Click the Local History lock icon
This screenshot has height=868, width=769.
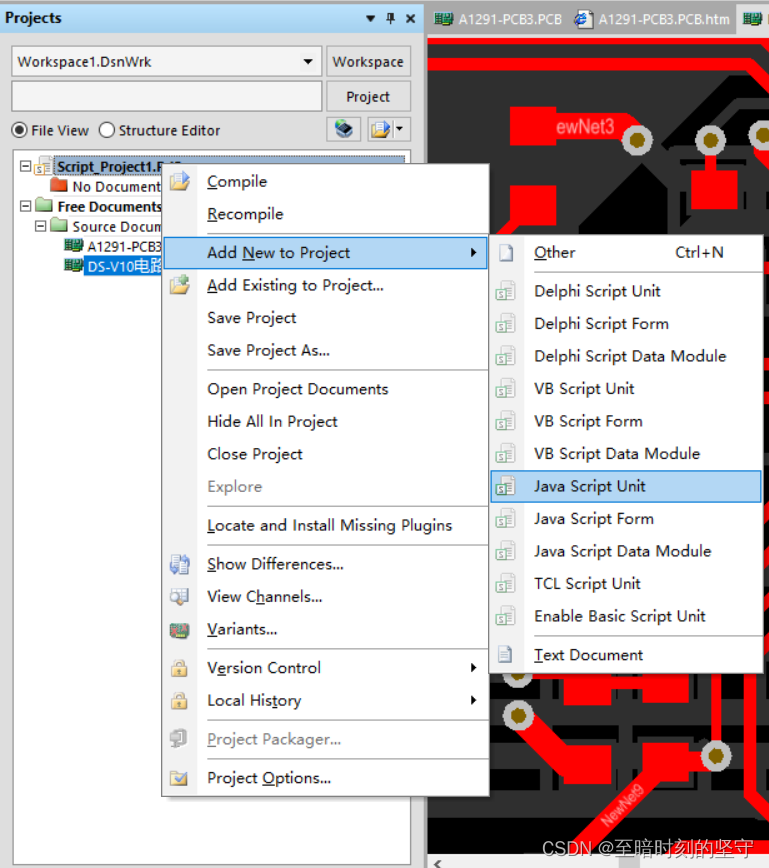(179, 701)
